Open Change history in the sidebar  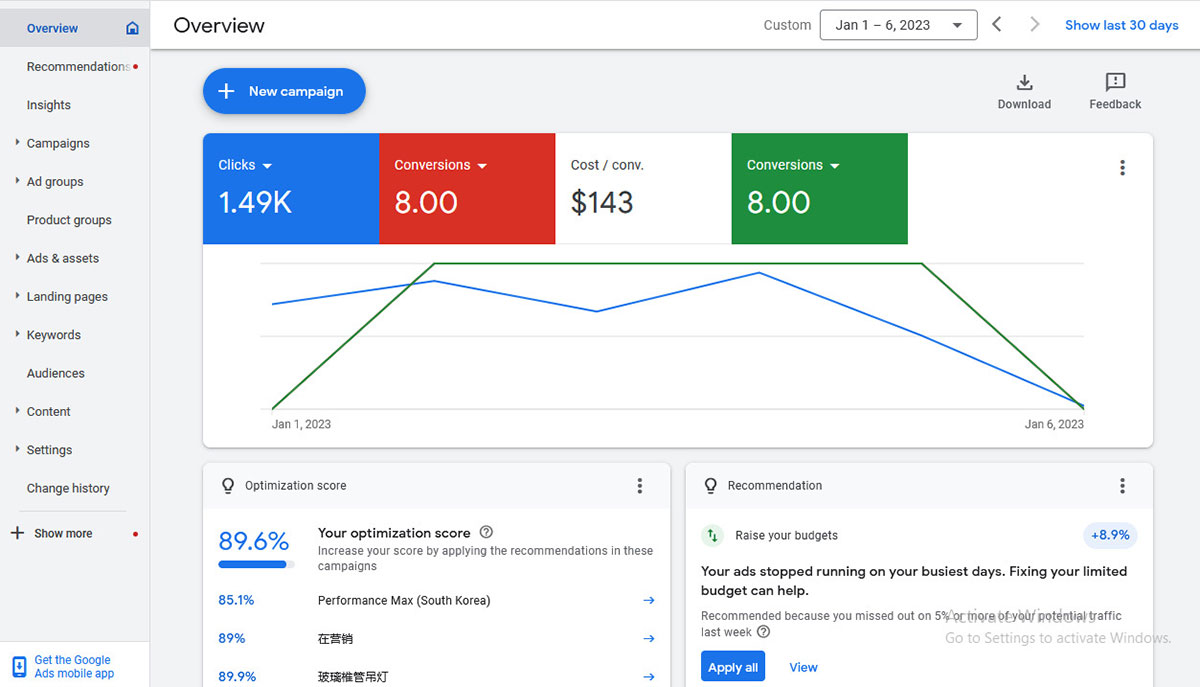(68, 488)
